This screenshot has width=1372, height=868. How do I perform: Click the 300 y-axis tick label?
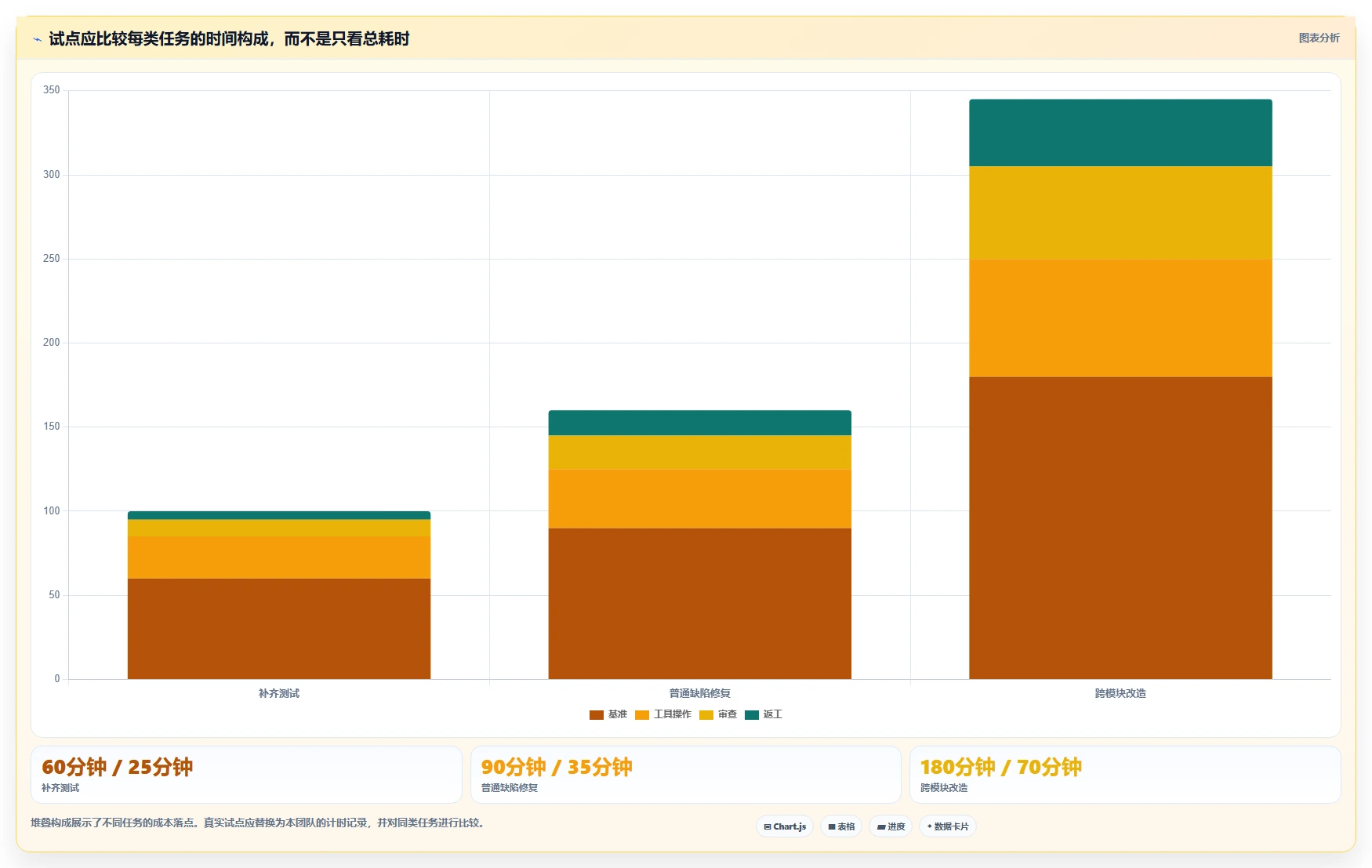pyautogui.click(x=52, y=175)
